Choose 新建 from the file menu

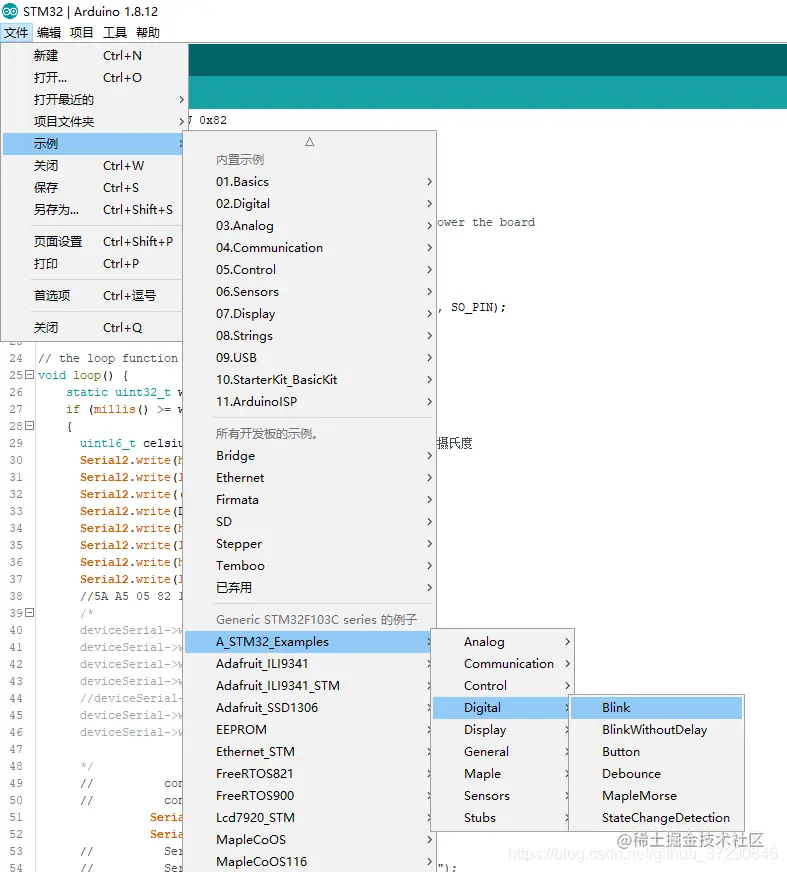(93, 56)
